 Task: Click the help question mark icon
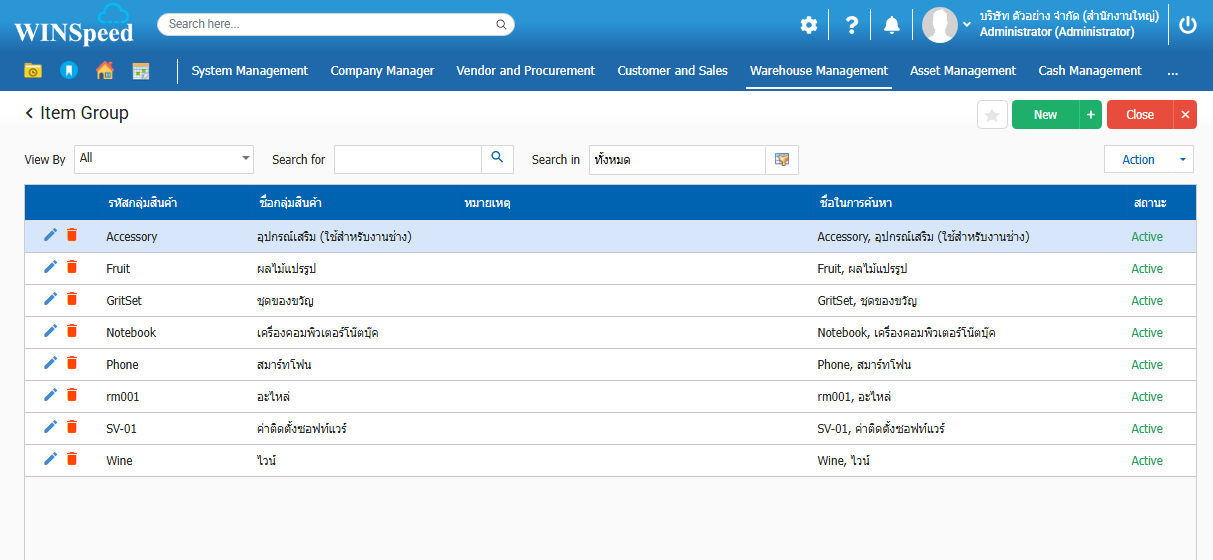click(851, 25)
